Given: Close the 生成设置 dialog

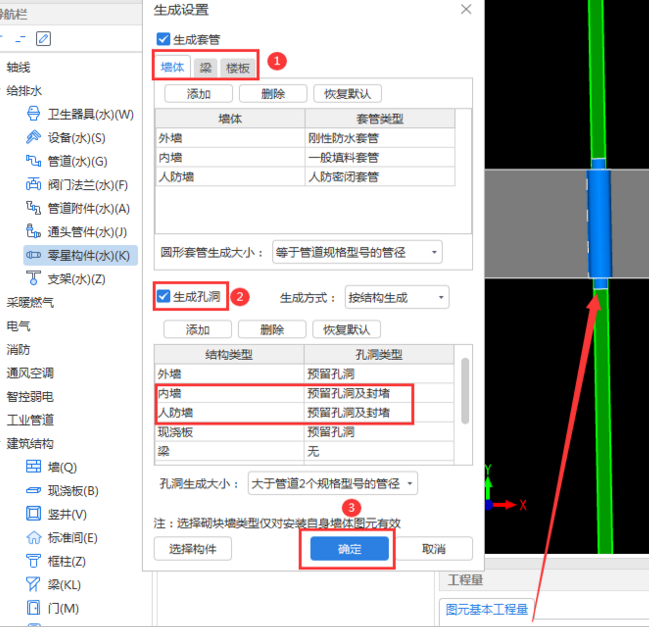Looking at the screenshot, I should point(466,9).
